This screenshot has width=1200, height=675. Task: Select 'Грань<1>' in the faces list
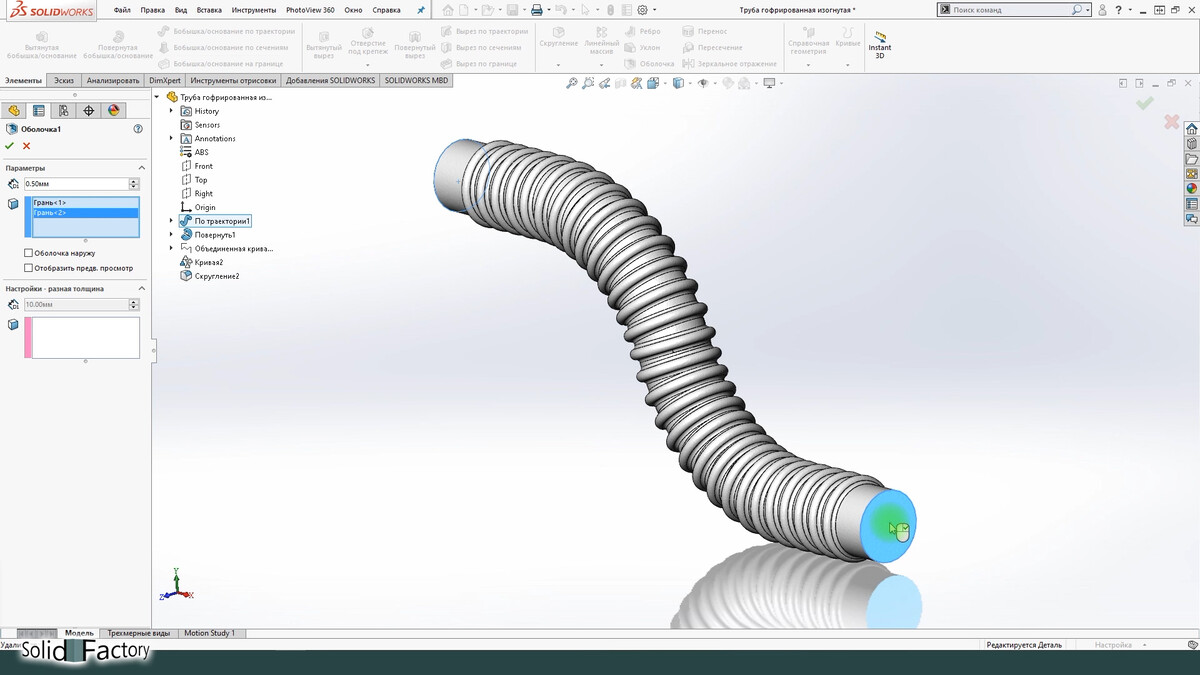[x=50, y=203]
